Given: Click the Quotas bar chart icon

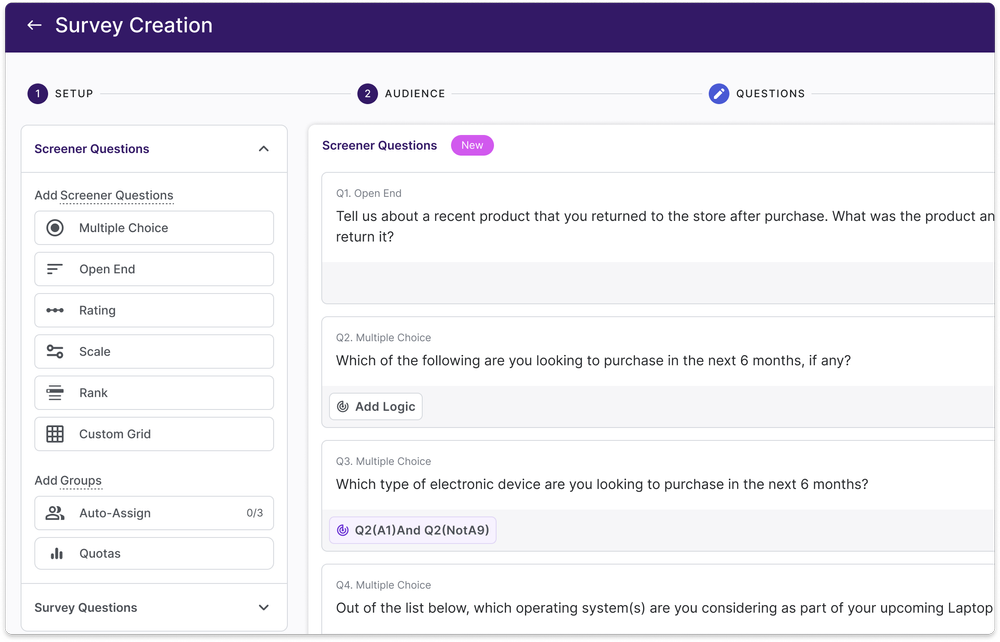Looking at the screenshot, I should [57, 553].
